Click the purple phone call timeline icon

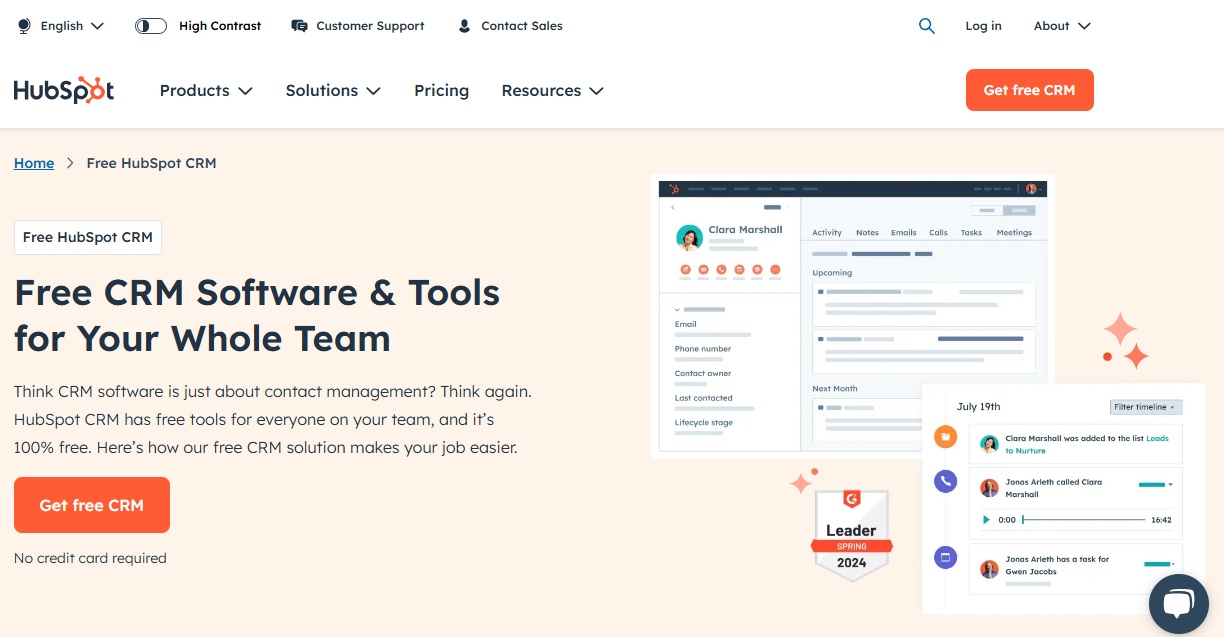pyautogui.click(x=945, y=481)
